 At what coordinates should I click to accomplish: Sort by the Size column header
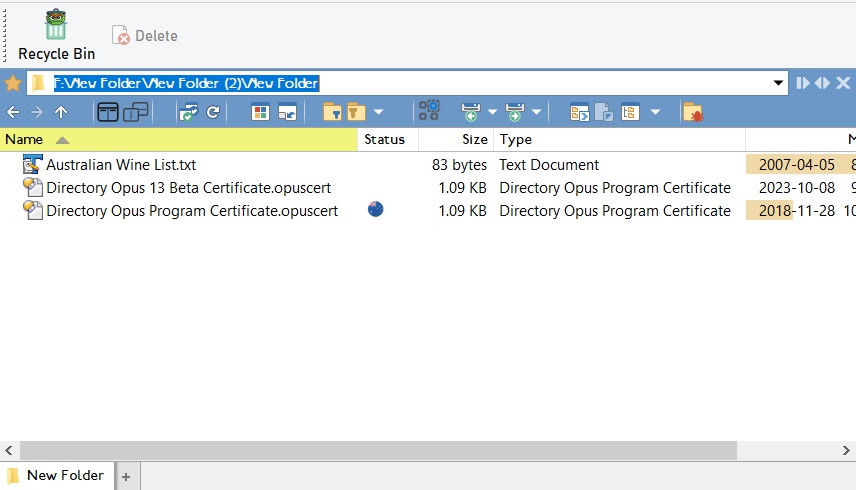point(456,140)
